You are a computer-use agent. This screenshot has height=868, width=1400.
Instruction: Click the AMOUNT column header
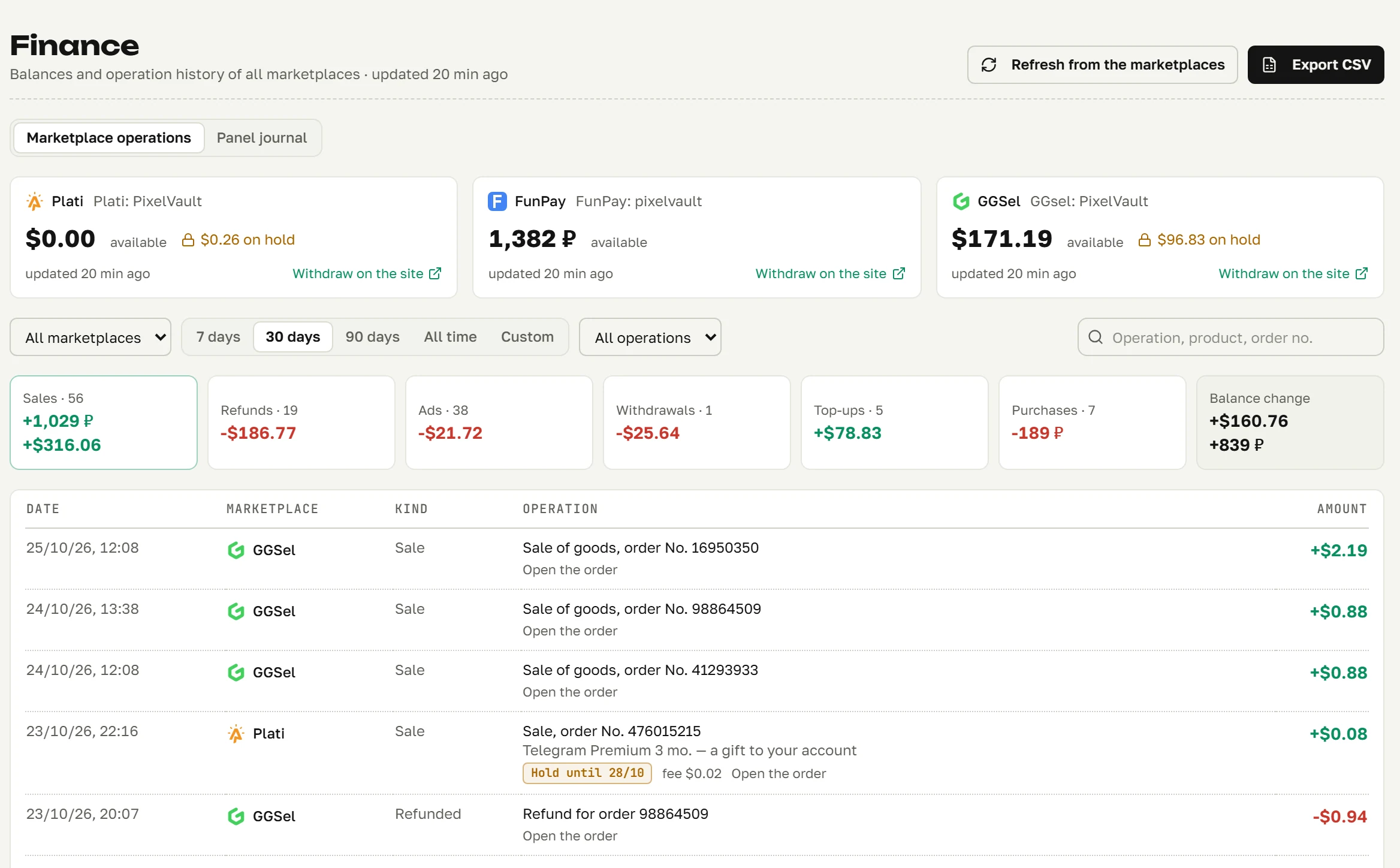coord(1342,509)
